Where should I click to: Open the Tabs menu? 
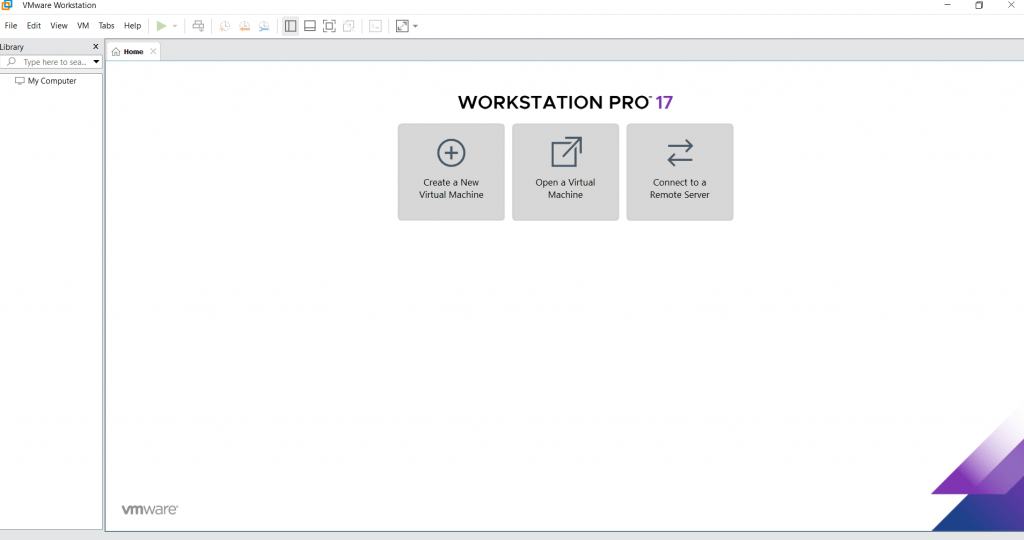[x=106, y=26]
